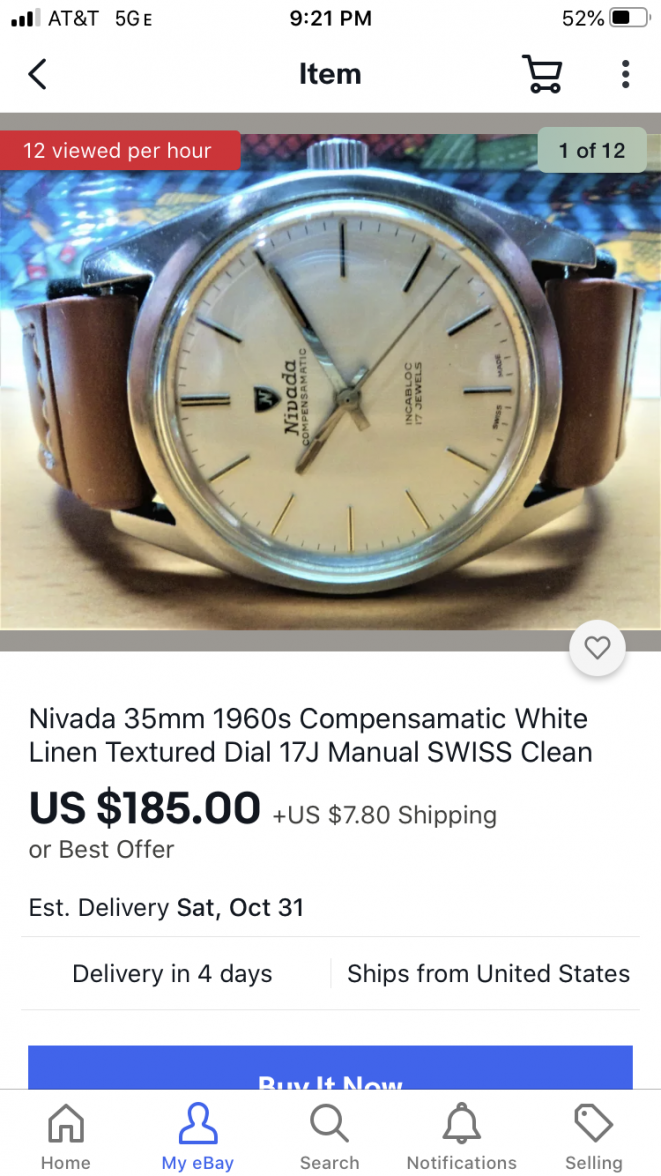Tap the or Best Offer text
This screenshot has height=1176, width=661.
pyautogui.click(x=101, y=849)
